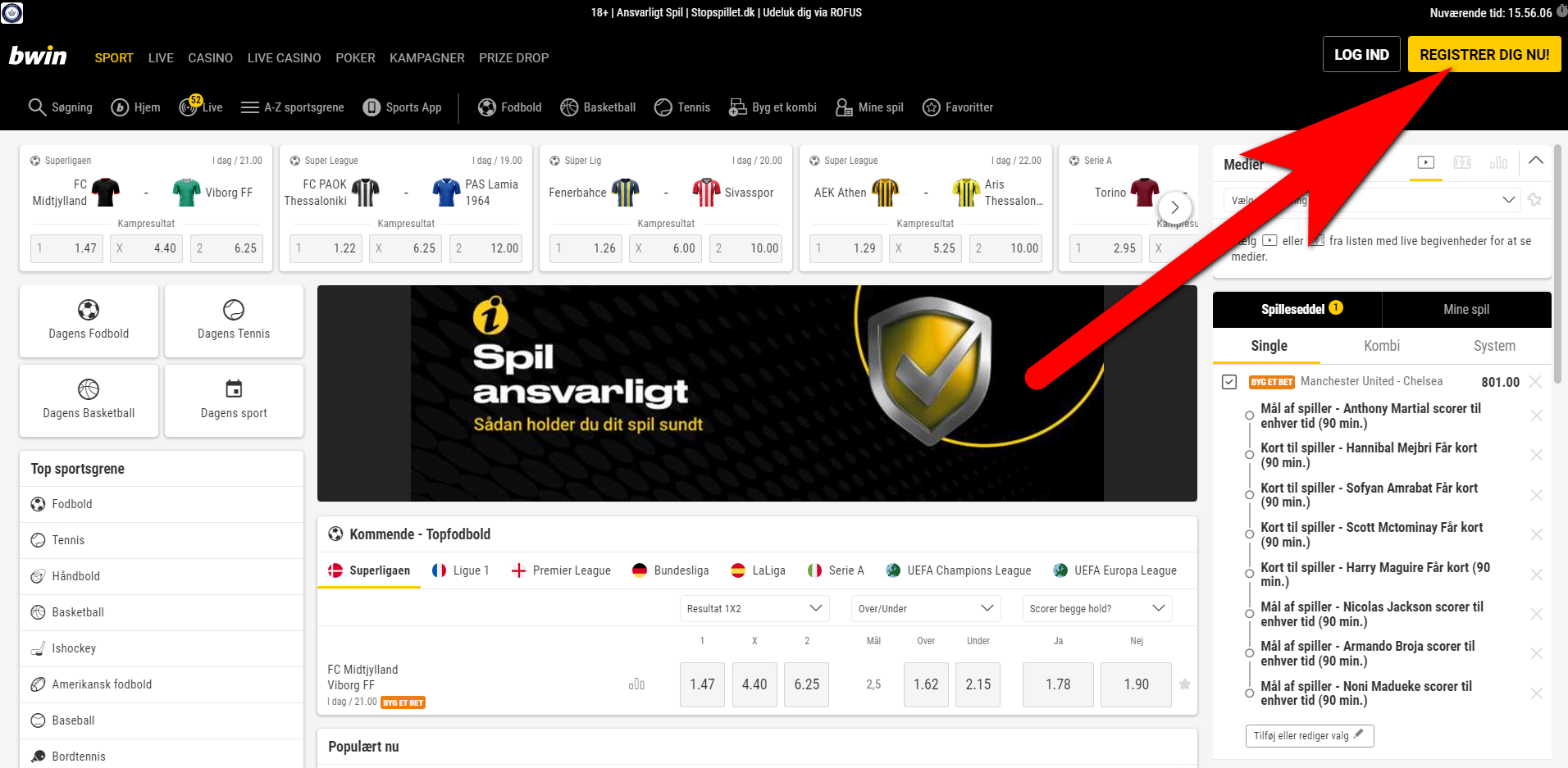Show statistics view in Medier panel
The image size is (1568, 768).
(1498, 162)
